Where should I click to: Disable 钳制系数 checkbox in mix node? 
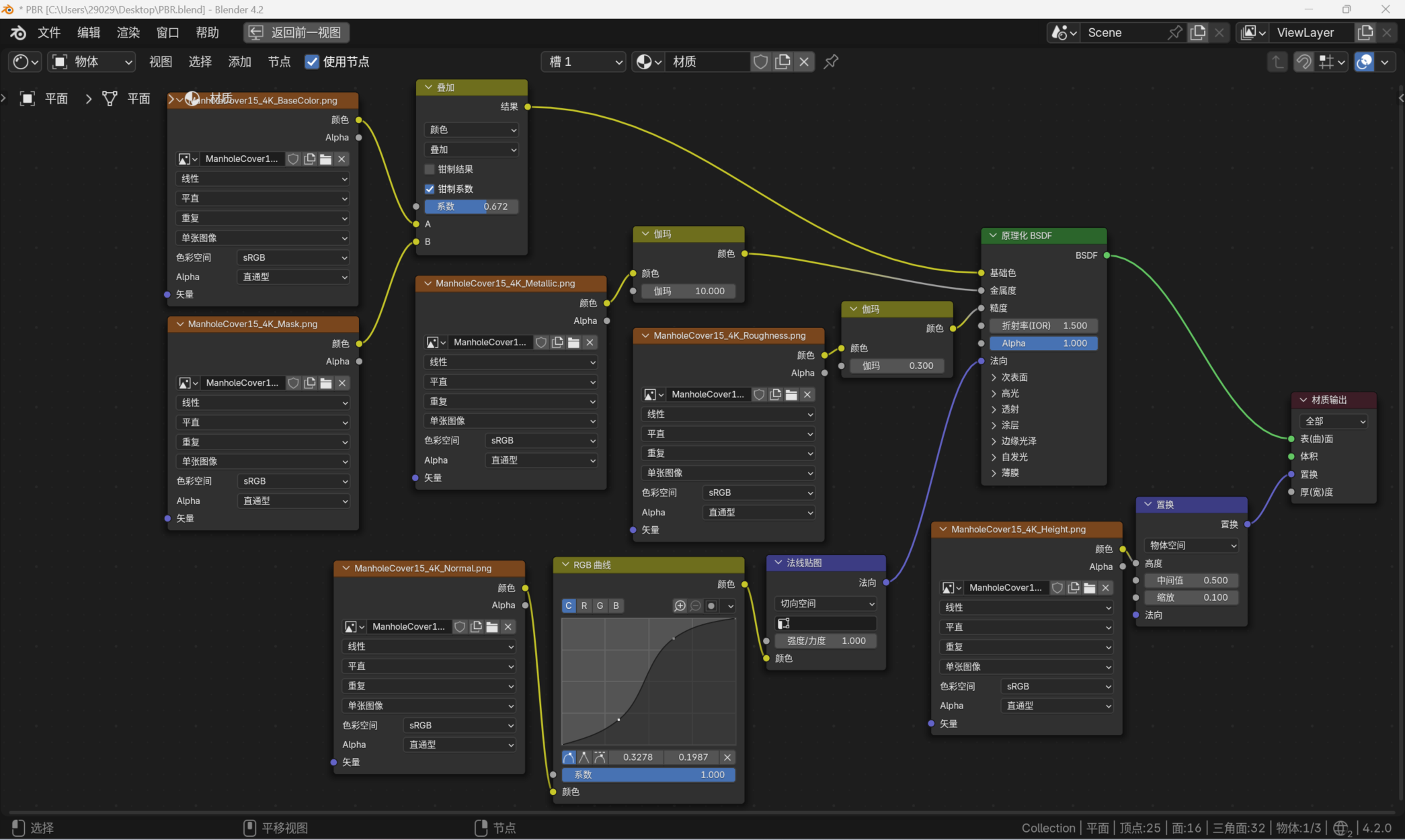(x=430, y=189)
